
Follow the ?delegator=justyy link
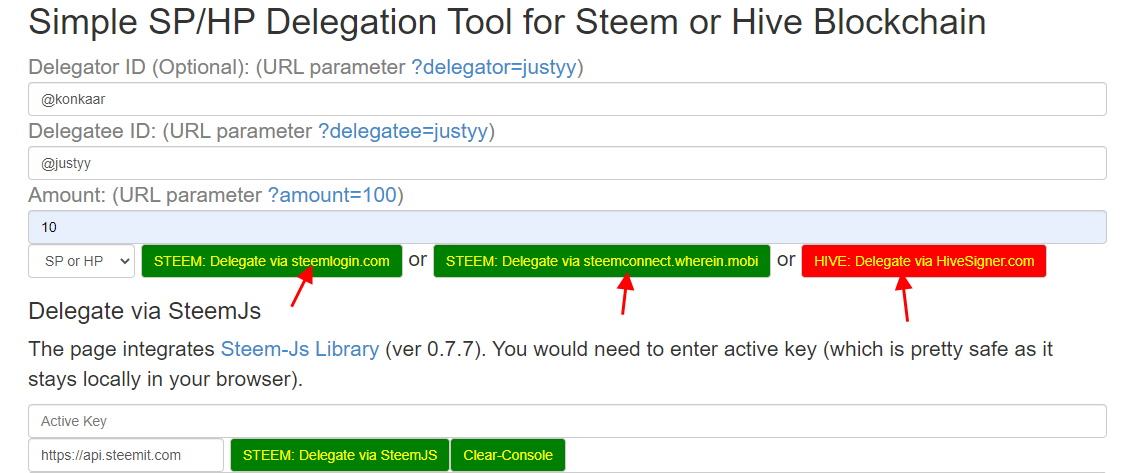[497, 68]
